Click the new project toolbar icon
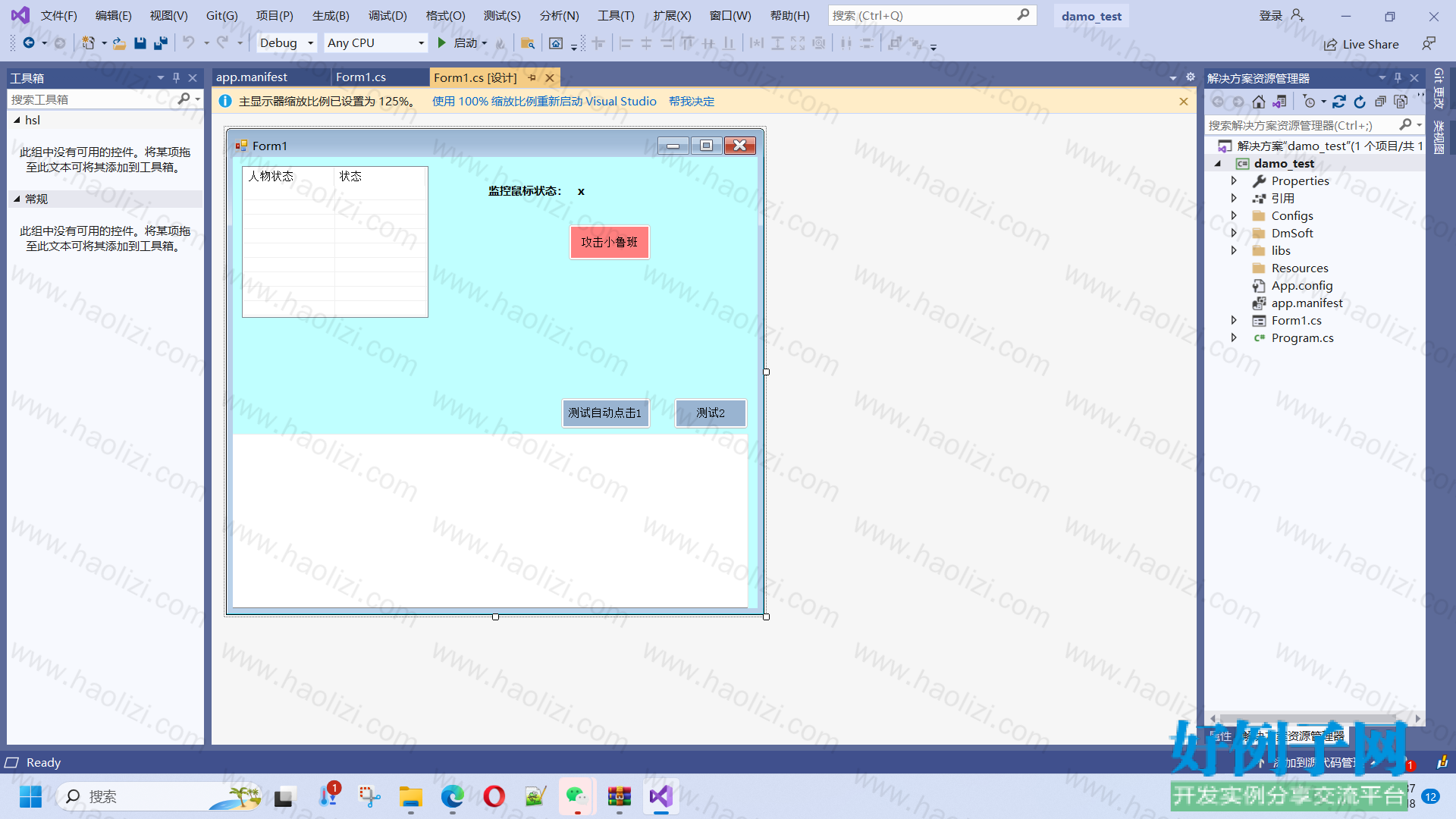 click(89, 43)
